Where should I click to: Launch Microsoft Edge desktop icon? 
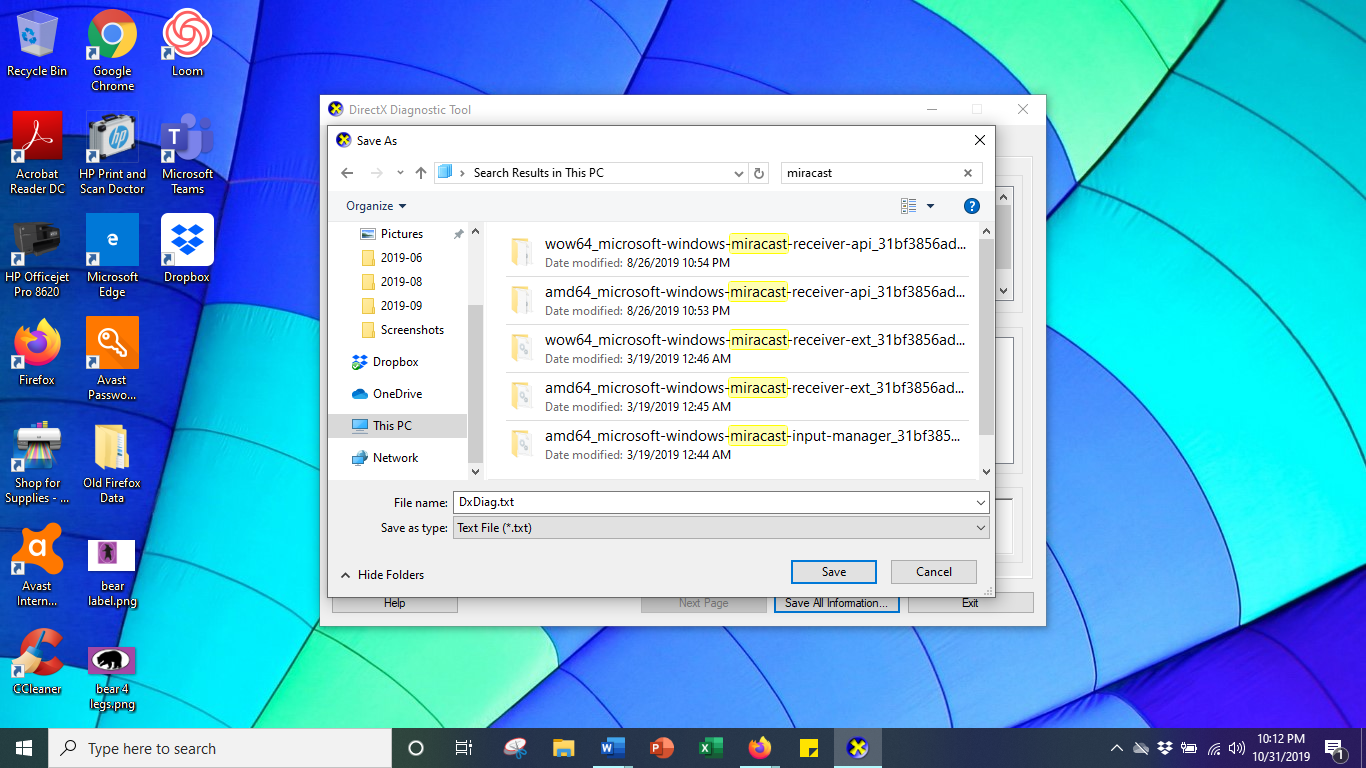pyautogui.click(x=112, y=256)
